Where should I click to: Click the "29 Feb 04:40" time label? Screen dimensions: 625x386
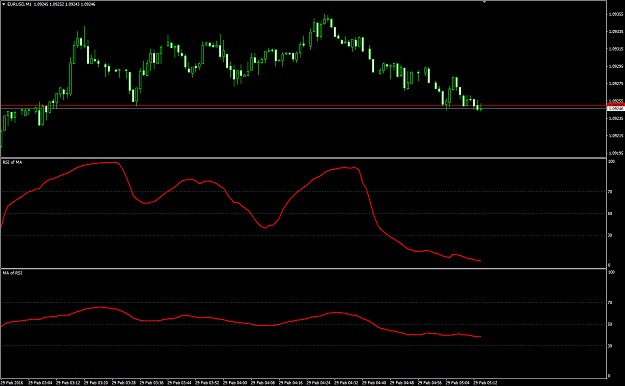374,383
